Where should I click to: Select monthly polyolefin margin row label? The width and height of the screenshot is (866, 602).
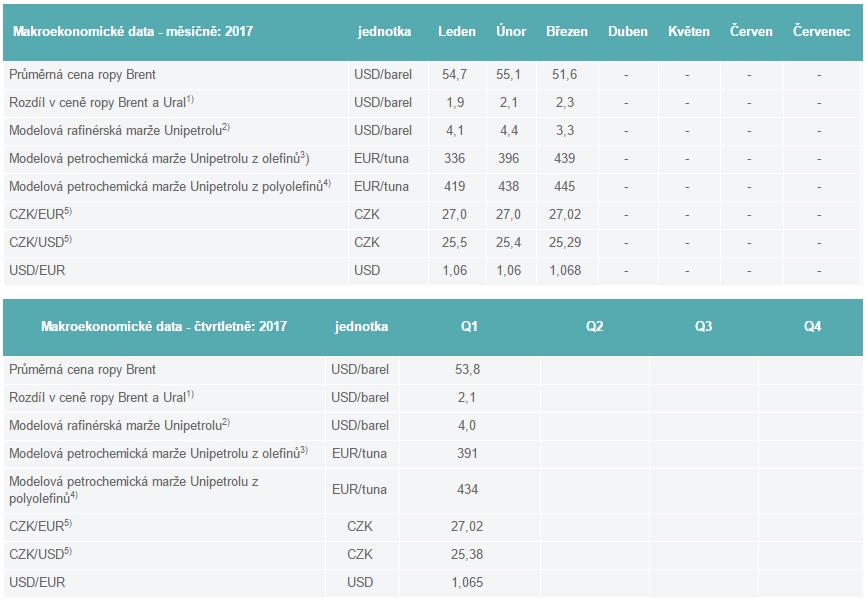[x=170, y=186]
